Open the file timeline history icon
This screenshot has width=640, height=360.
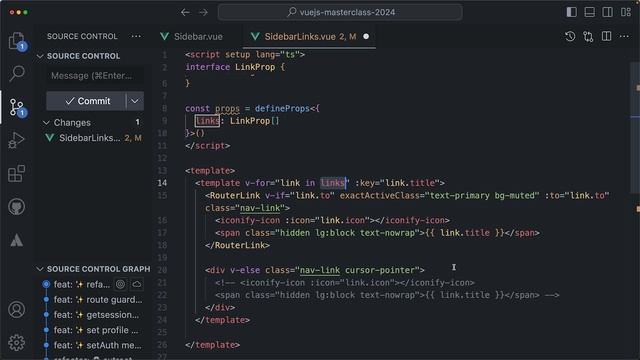[570, 36]
